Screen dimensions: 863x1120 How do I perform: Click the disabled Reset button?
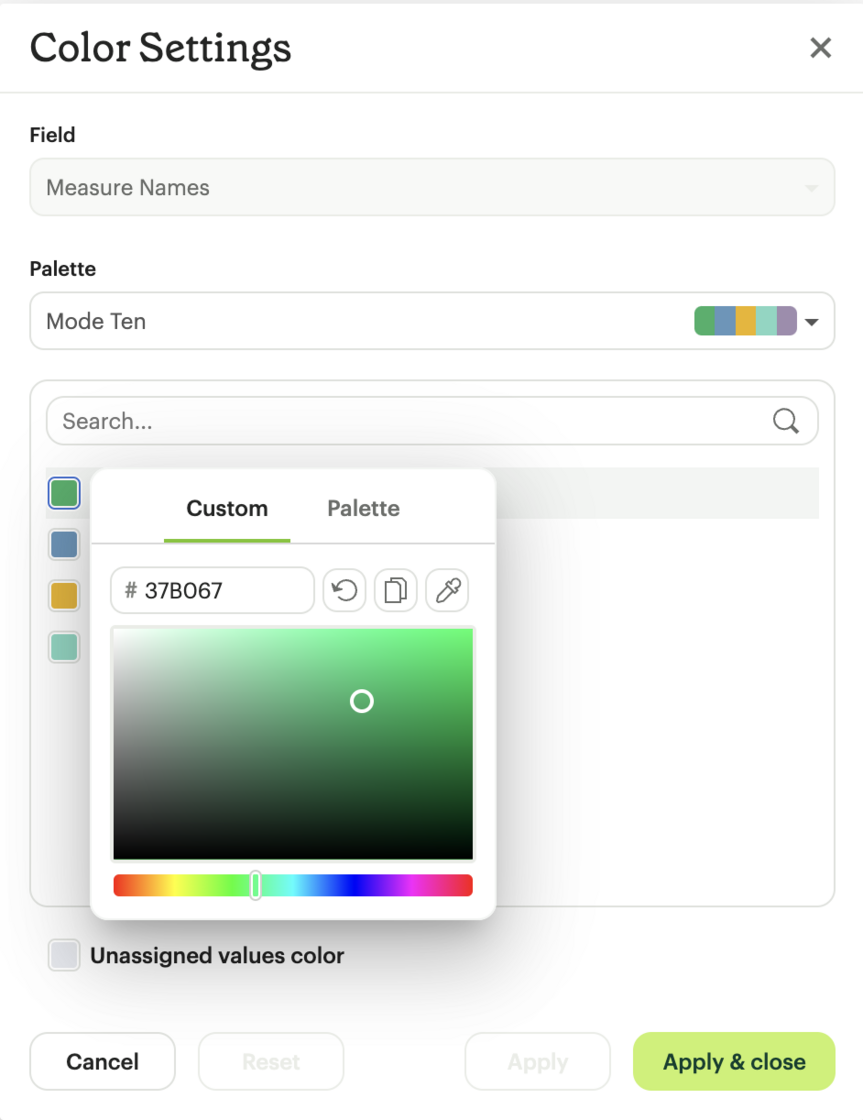(270, 1061)
